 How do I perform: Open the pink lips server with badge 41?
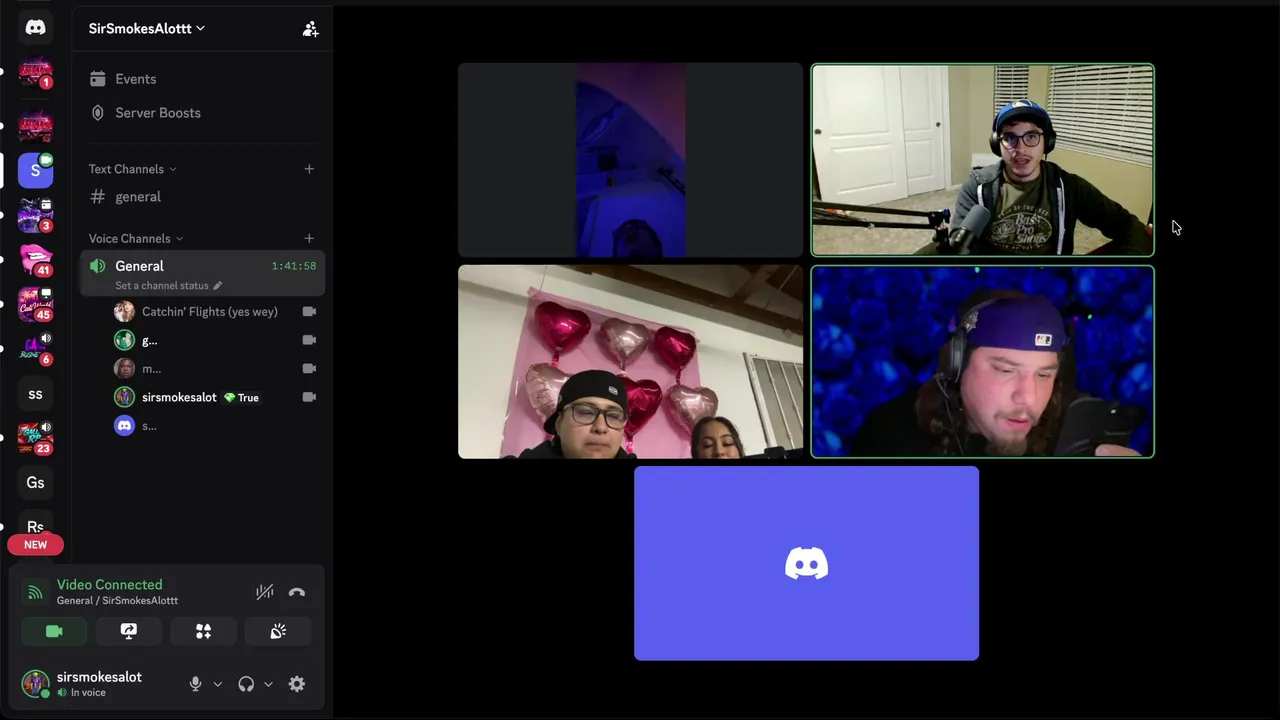click(35, 259)
